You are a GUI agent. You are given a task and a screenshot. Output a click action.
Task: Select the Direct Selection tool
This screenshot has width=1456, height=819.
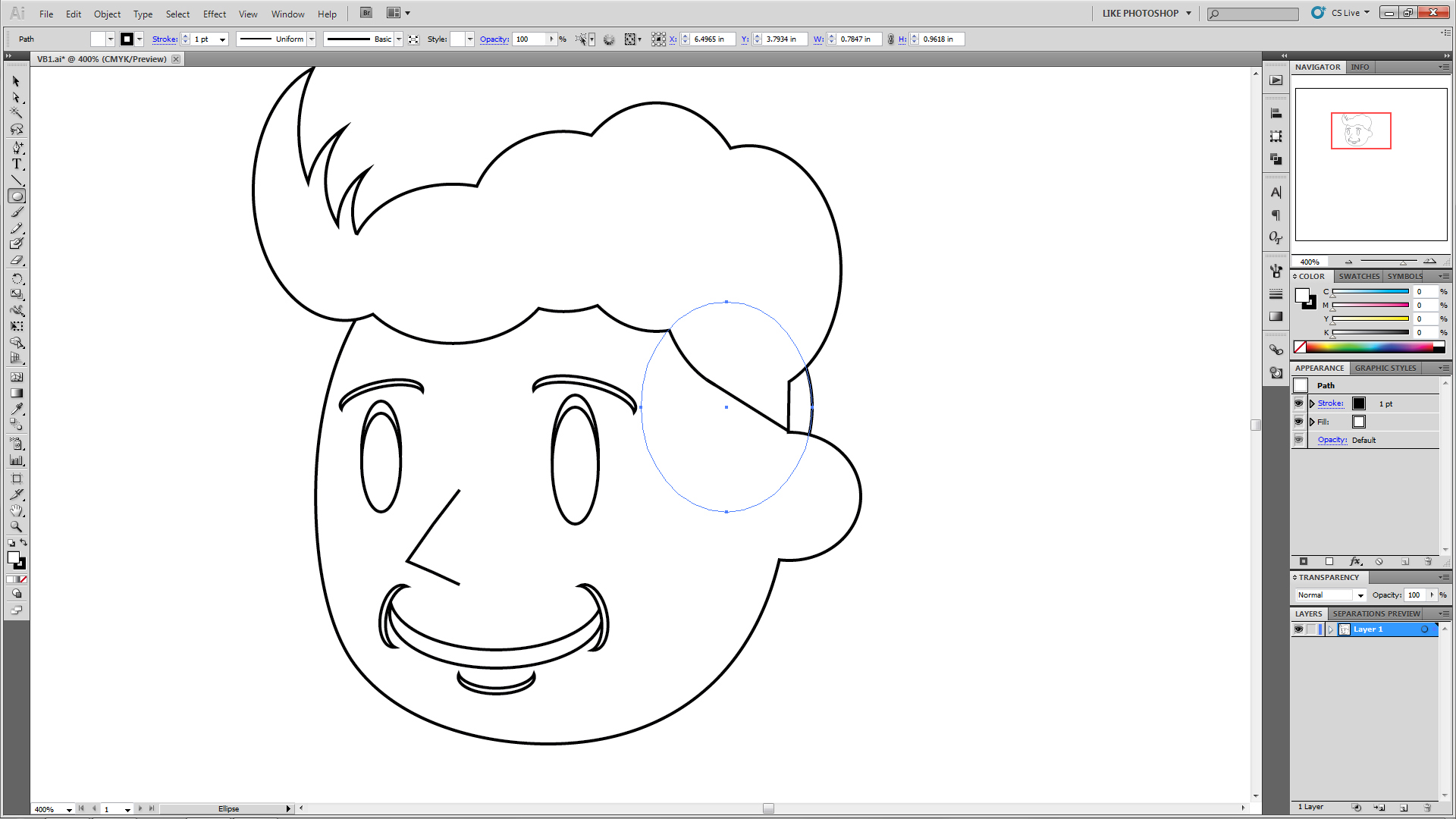pyautogui.click(x=17, y=98)
